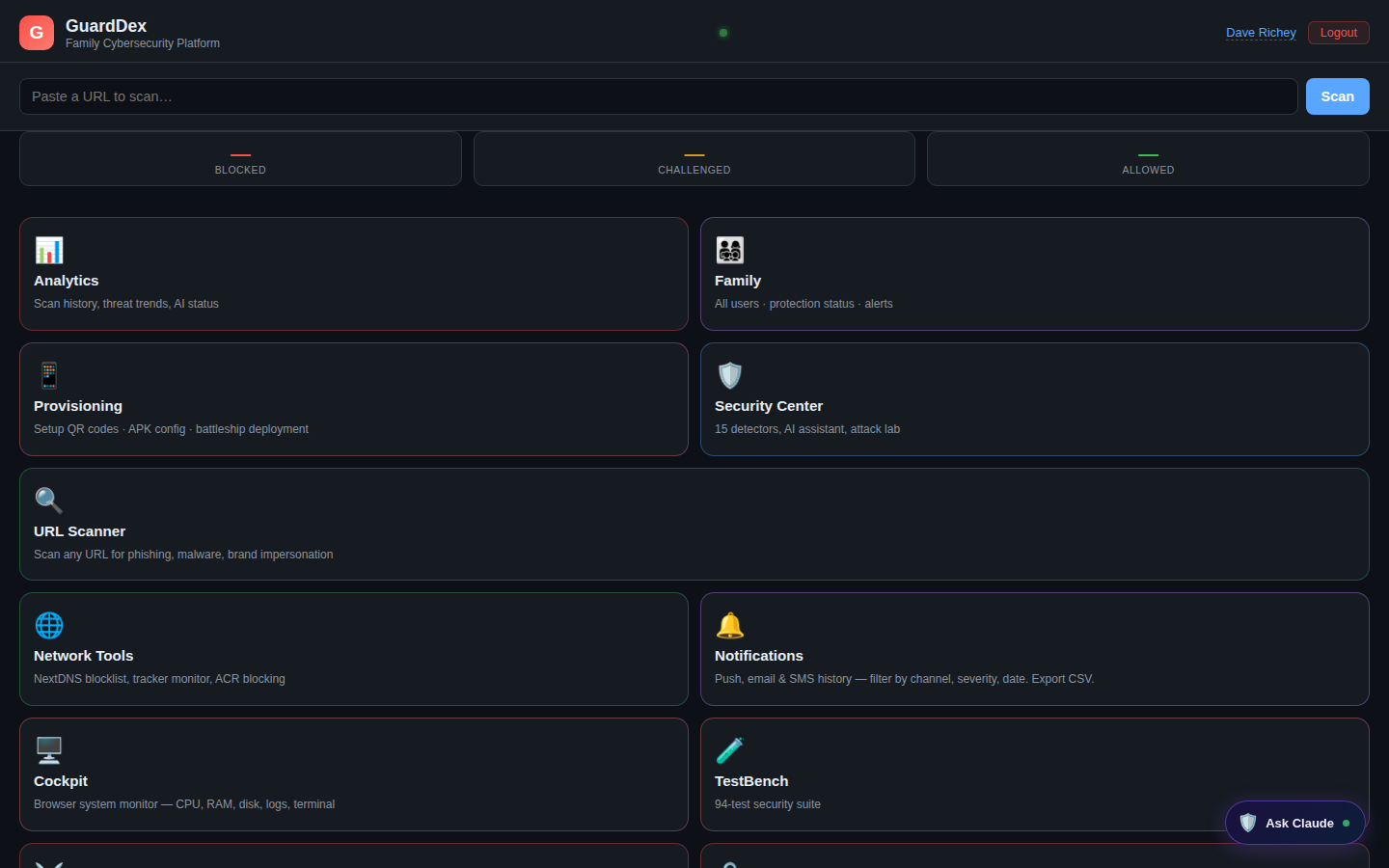Open the Network Tools card title
This screenshot has height=868, width=1389.
(84, 656)
